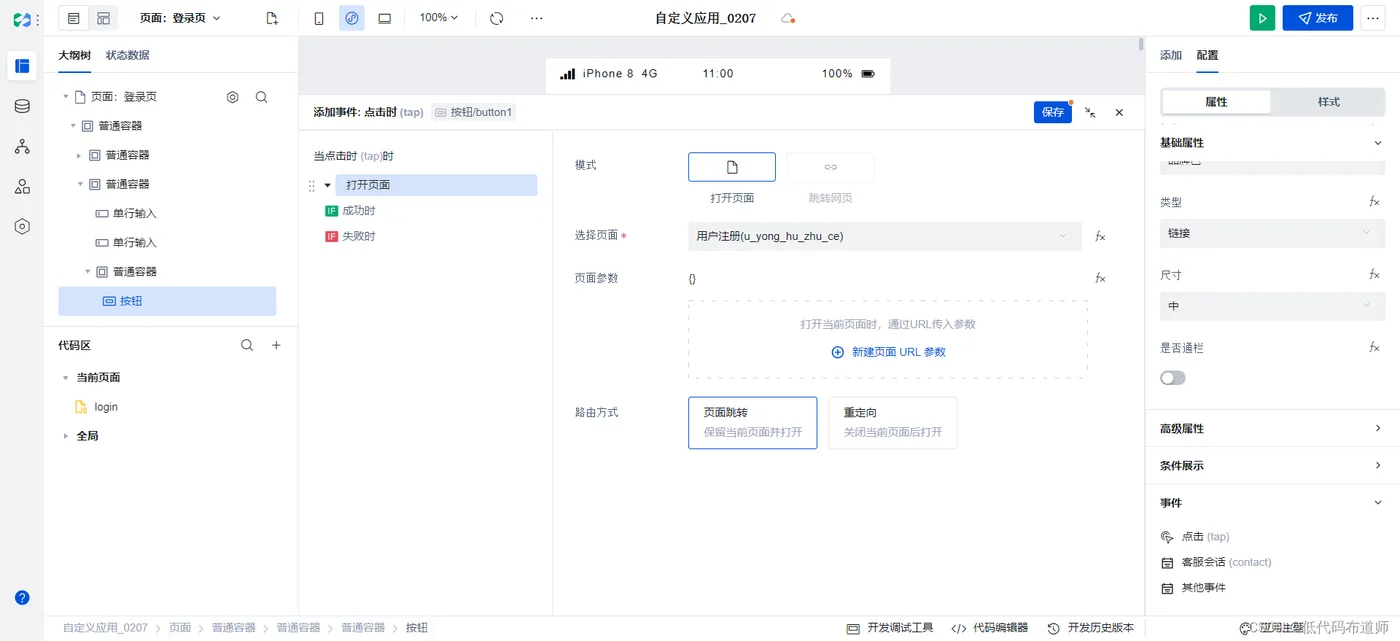The width and height of the screenshot is (1400, 641).
Task: Switch to 大纲树 tab
Action: (x=74, y=55)
